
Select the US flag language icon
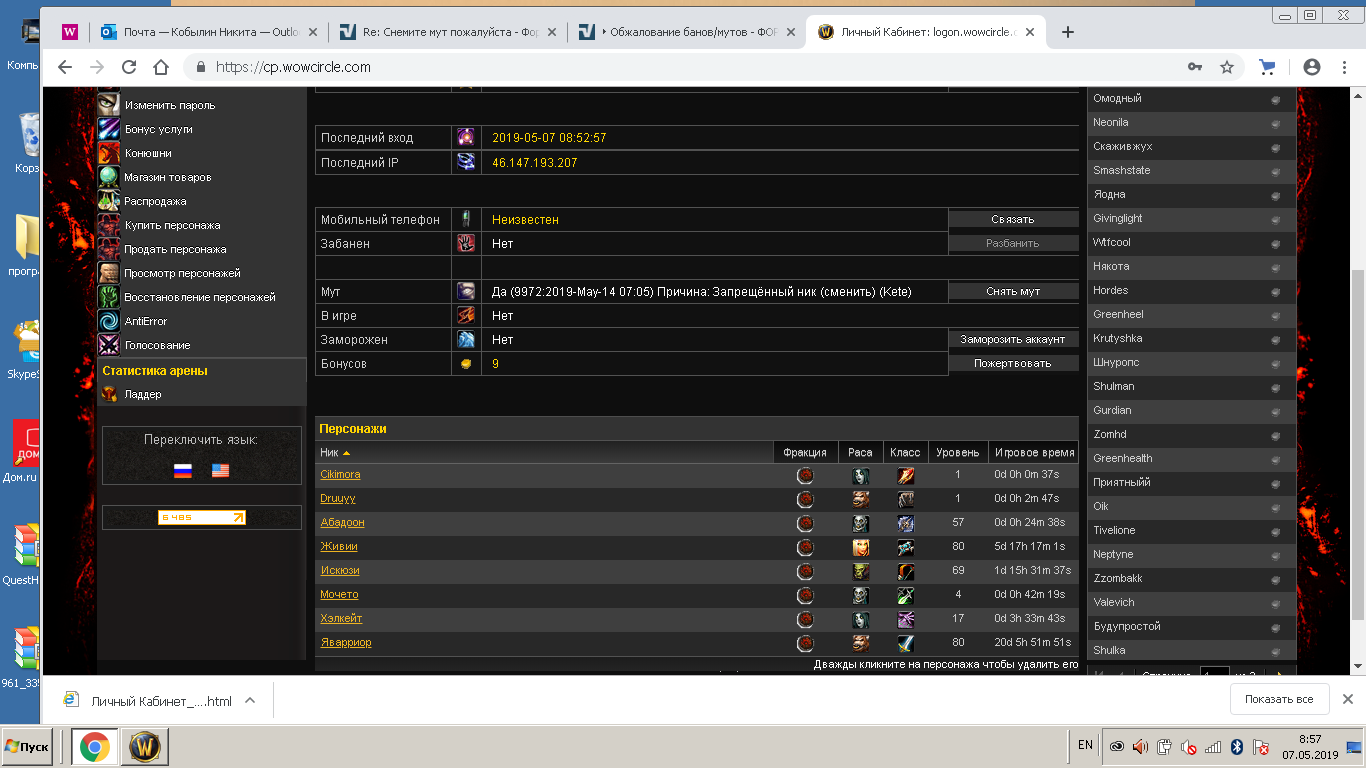pyautogui.click(x=220, y=470)
